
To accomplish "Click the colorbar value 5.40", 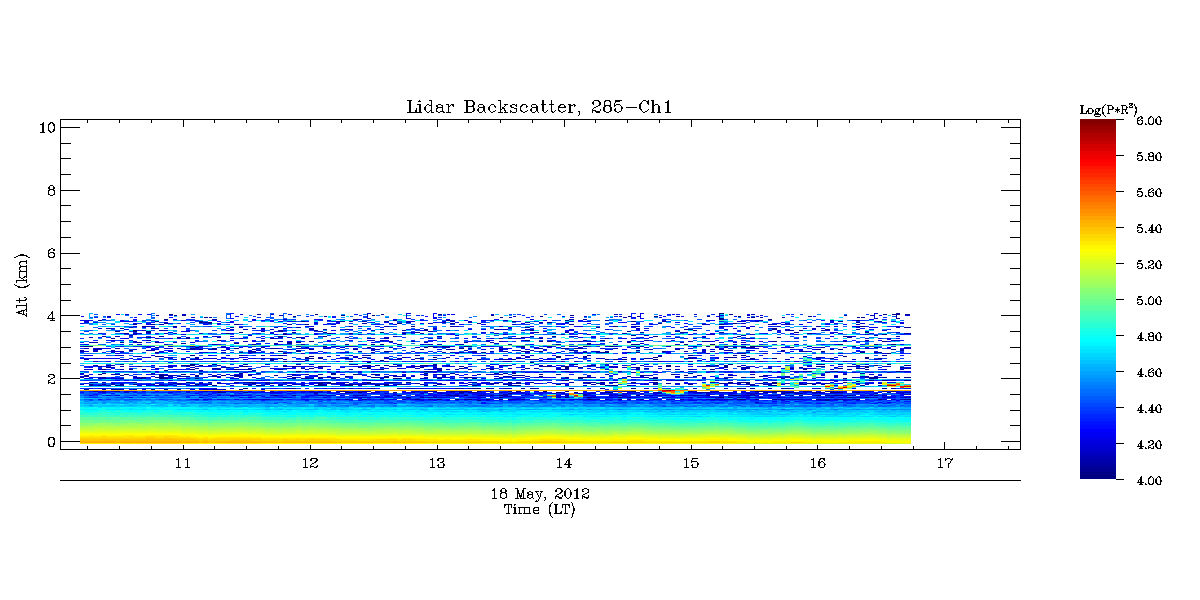I will (1148, 229).
